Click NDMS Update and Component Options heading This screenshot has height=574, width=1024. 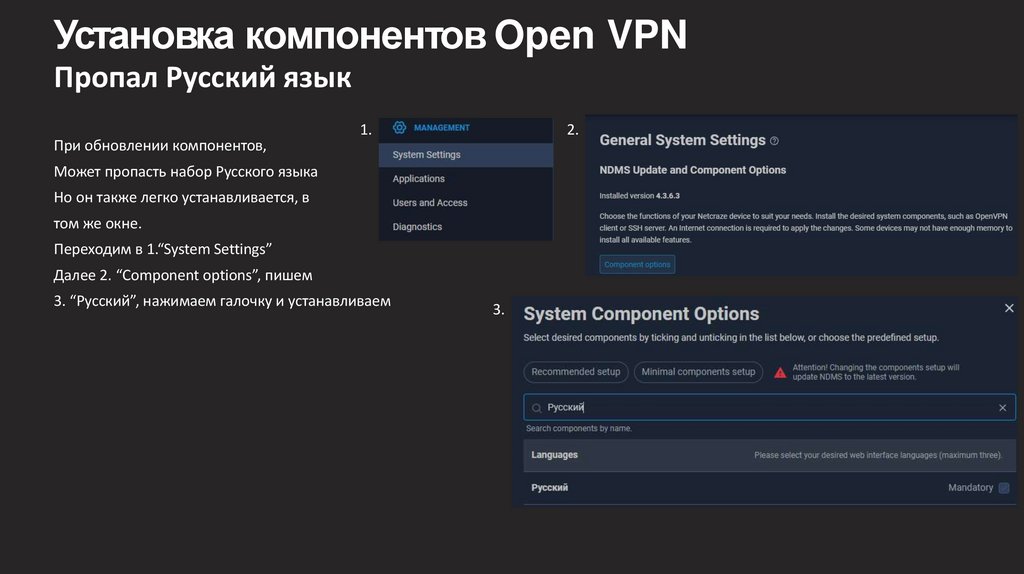point(692,170)
